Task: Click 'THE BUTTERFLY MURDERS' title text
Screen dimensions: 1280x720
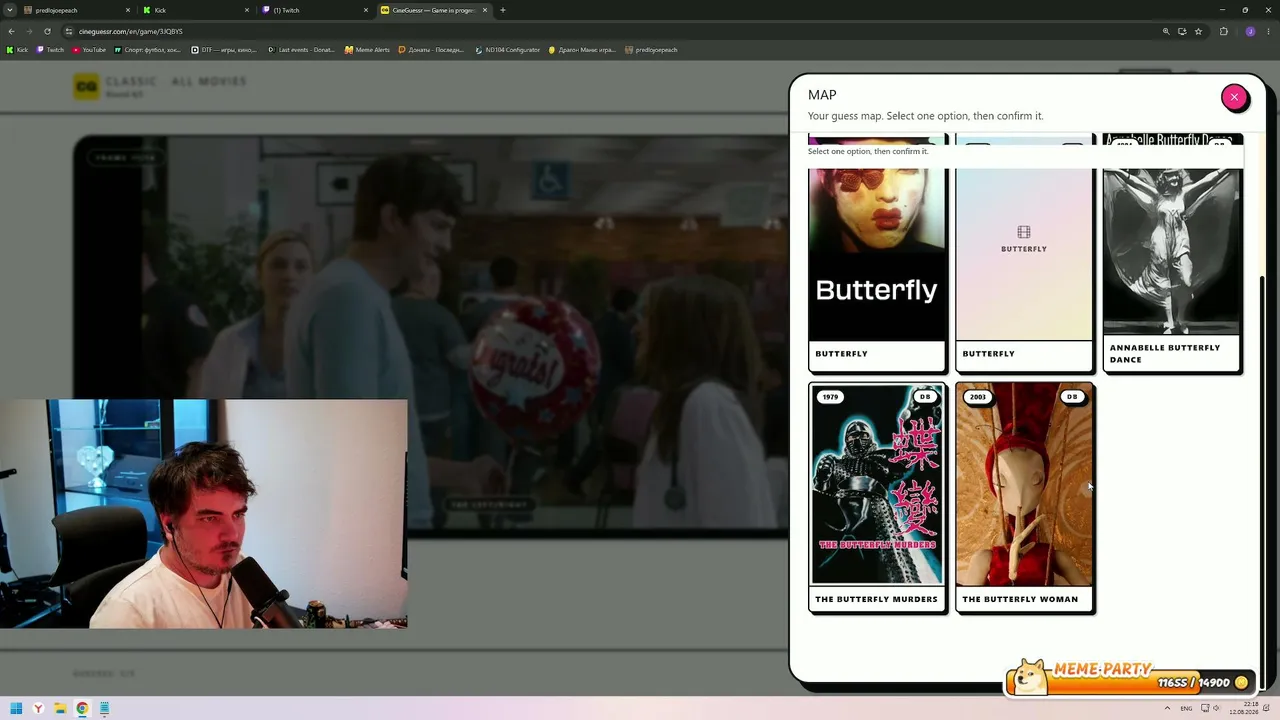Action: coord(876,599)
